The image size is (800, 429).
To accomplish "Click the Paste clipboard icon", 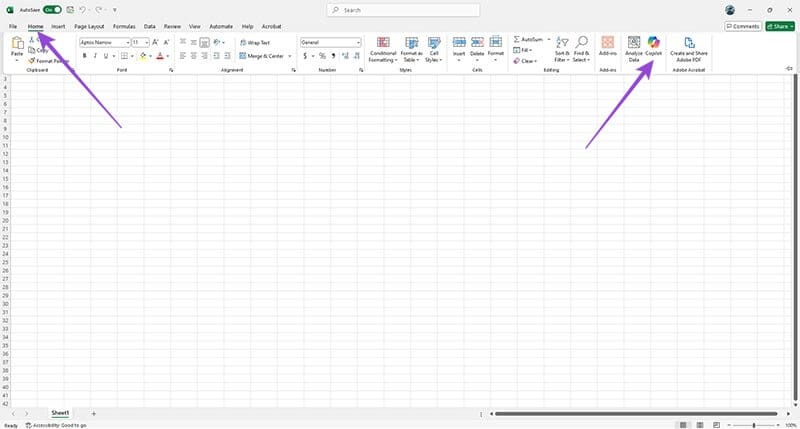I will (x=17, y=45).
